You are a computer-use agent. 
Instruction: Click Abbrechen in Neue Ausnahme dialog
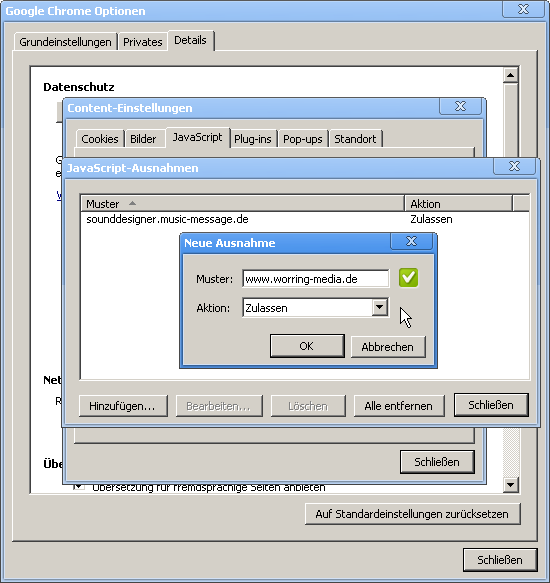pyautogui.click(x=388, y=347)
